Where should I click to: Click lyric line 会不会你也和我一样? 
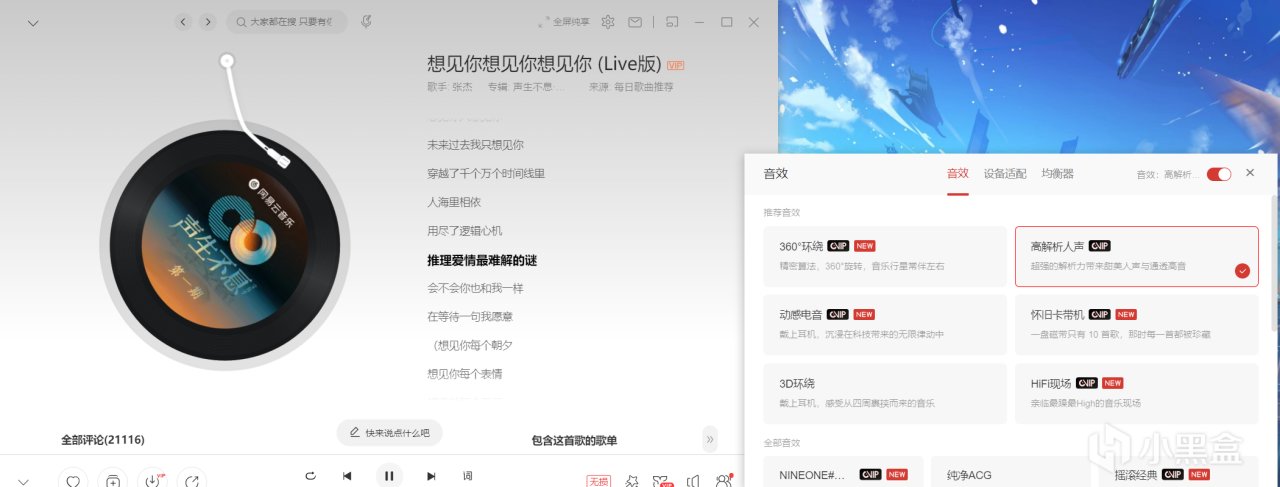[475, 288]
